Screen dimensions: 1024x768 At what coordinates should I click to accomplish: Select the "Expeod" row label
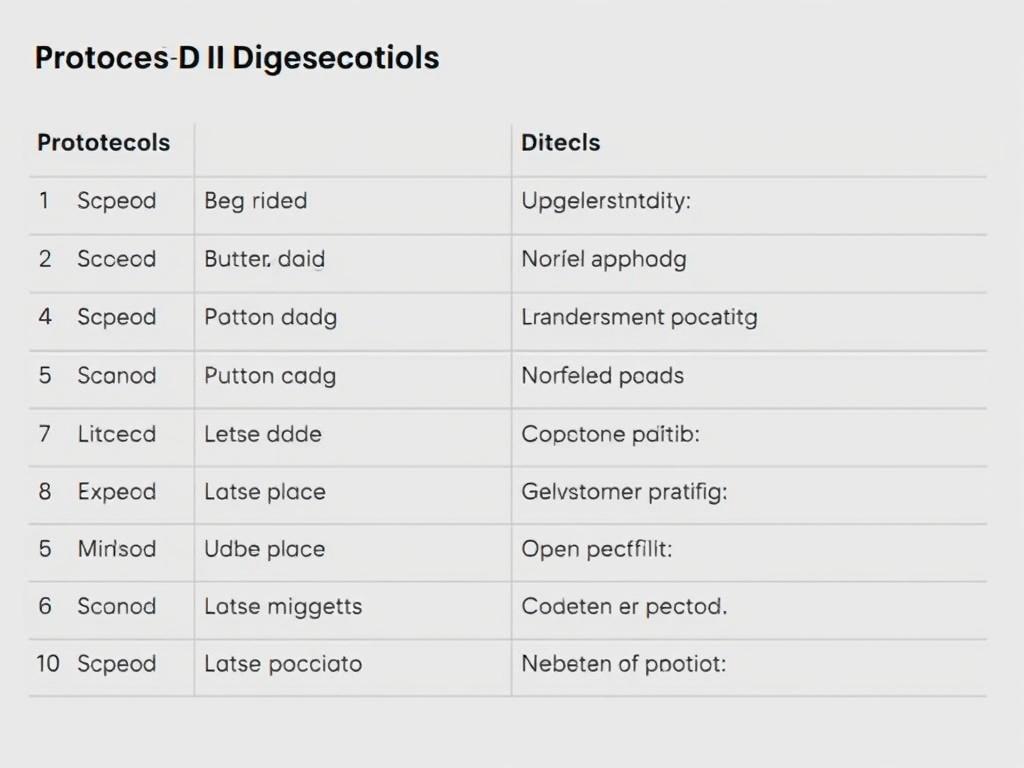point(116,492)
